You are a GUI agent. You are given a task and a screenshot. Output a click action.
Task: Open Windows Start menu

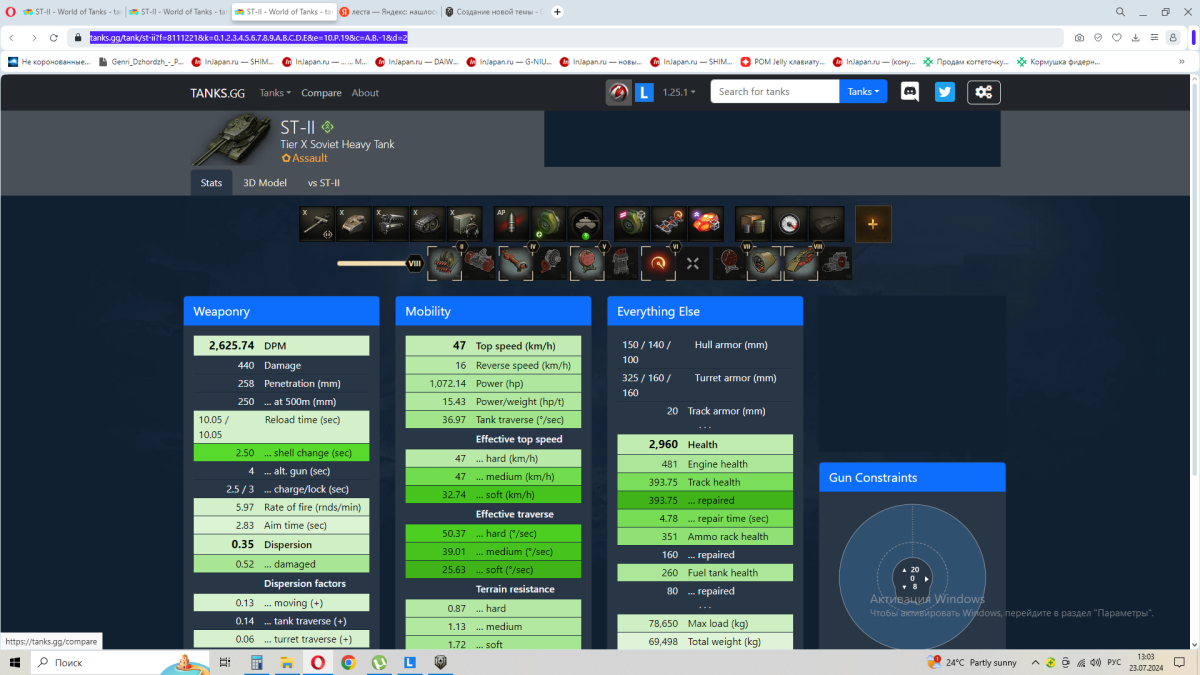pyautogui.click(x=15, y=662)
